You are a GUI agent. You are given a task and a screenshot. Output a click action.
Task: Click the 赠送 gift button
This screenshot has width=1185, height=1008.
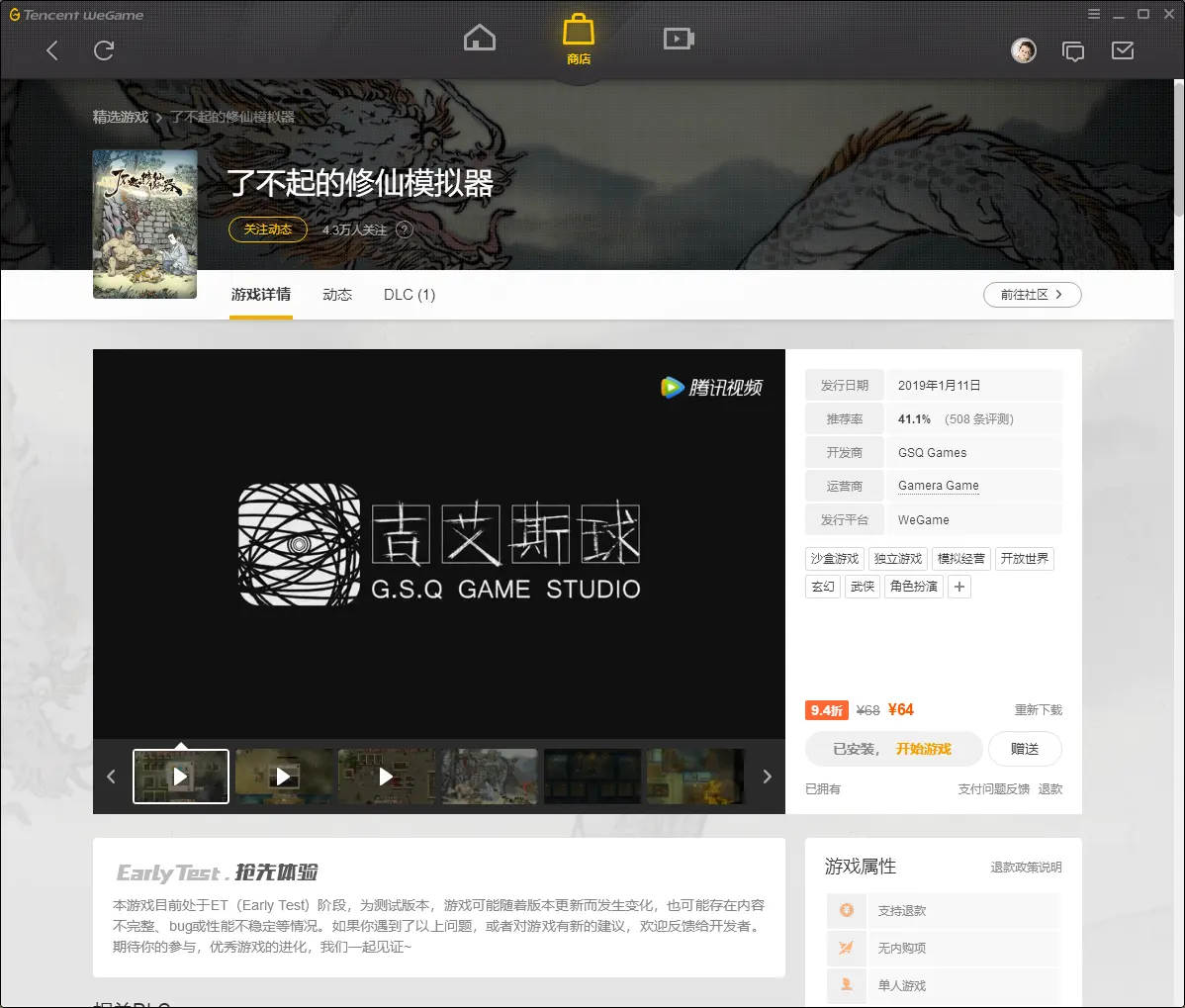[x=1025, y=749]
